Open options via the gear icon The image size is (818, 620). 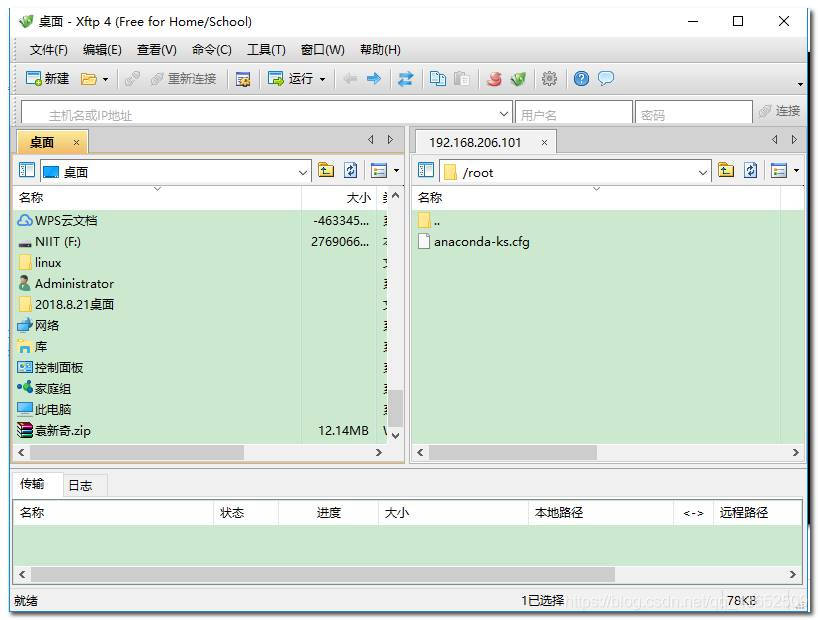click(x=549, y=79)
